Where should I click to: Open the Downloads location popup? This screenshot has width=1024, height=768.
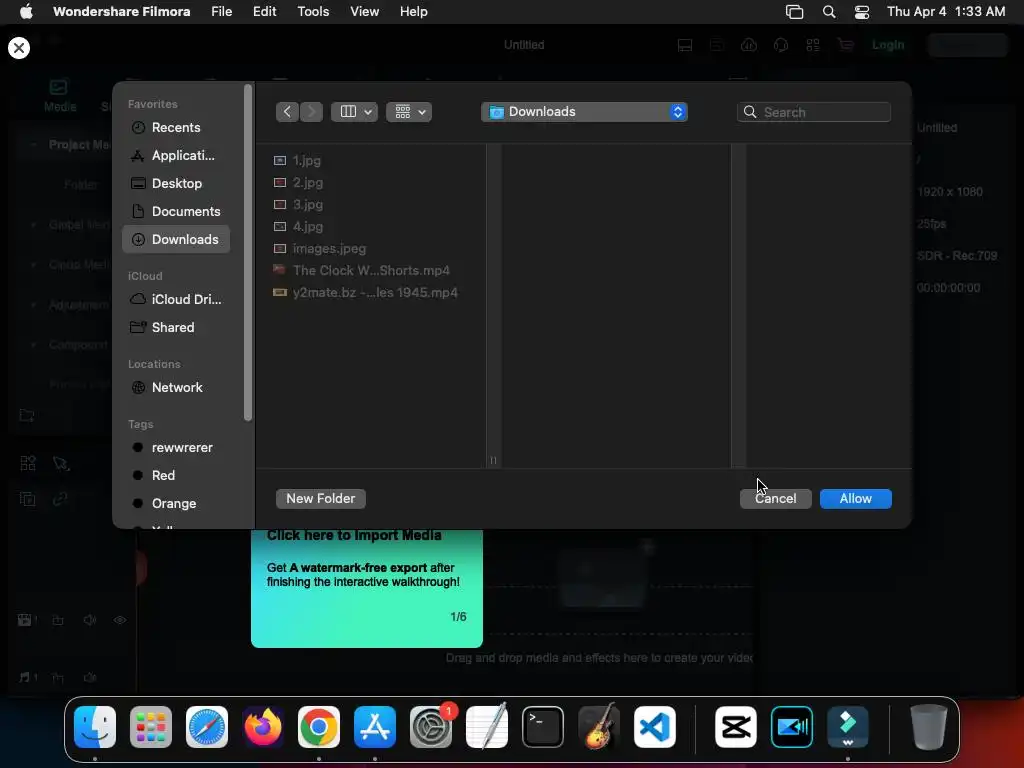(x=584, y=112)
